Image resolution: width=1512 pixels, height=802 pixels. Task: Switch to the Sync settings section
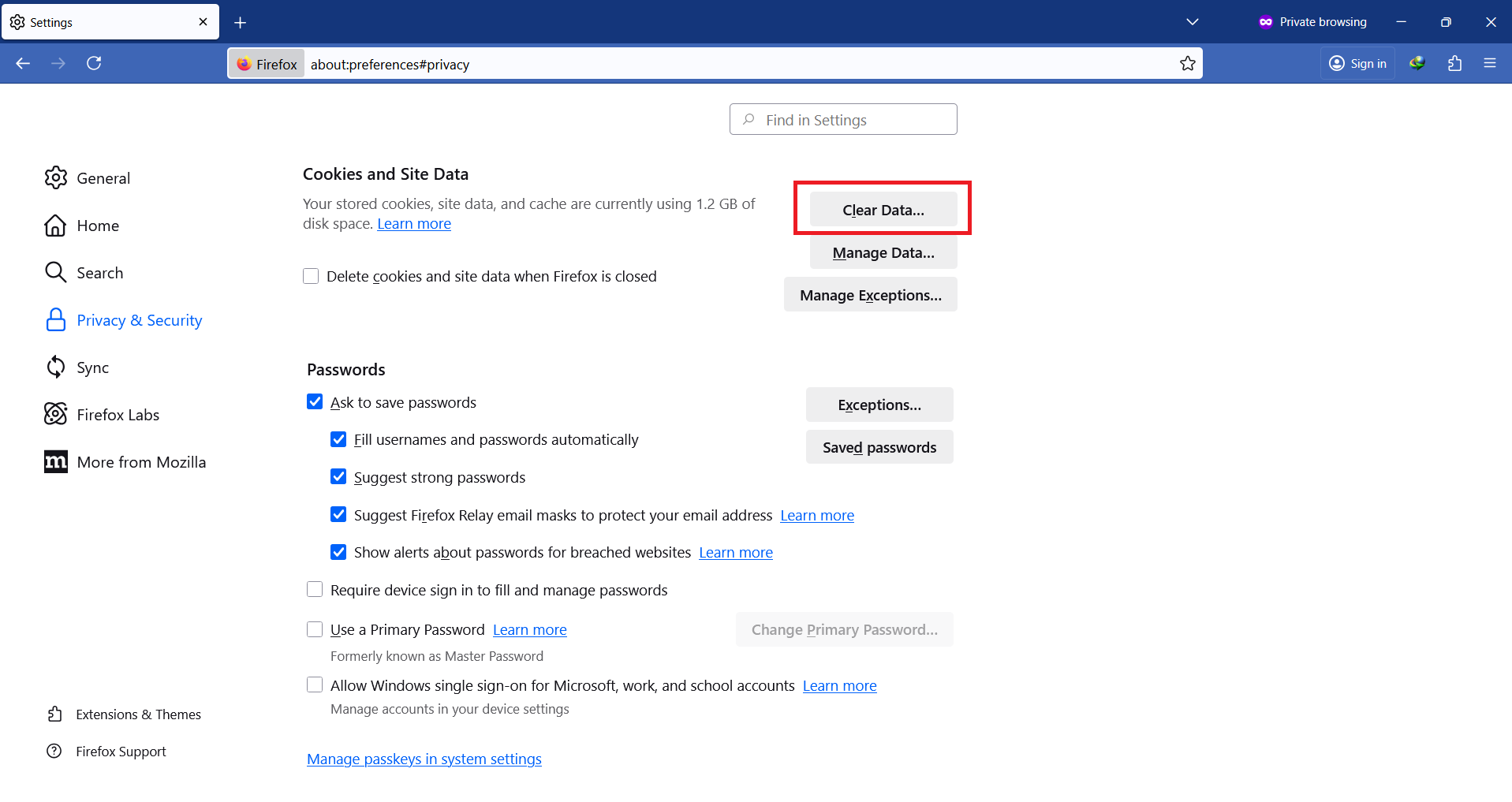(92, 367)
